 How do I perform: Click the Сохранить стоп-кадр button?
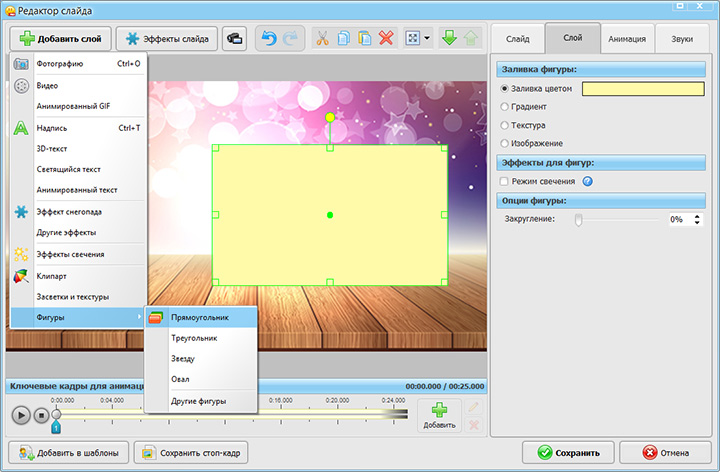(x=191, y=453)
